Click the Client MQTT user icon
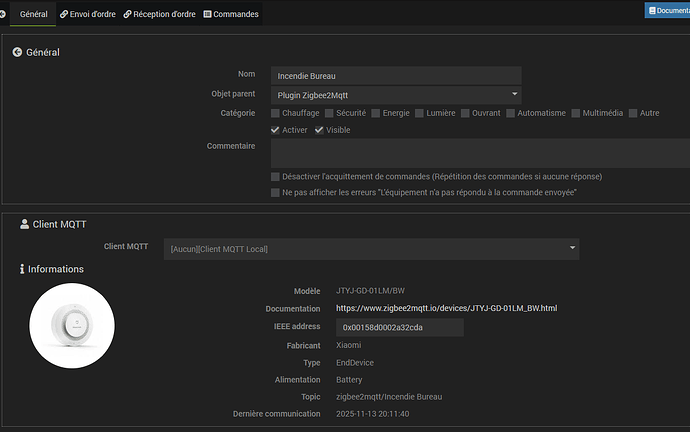 click(25, 224)
